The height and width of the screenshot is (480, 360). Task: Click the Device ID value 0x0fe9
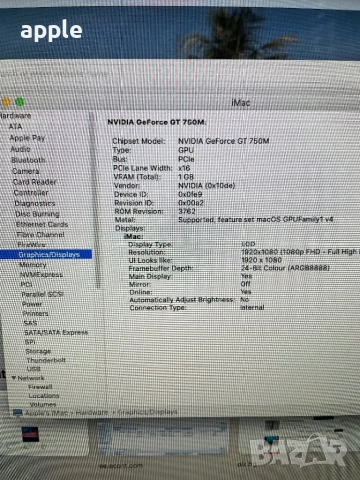click(190, 194)
